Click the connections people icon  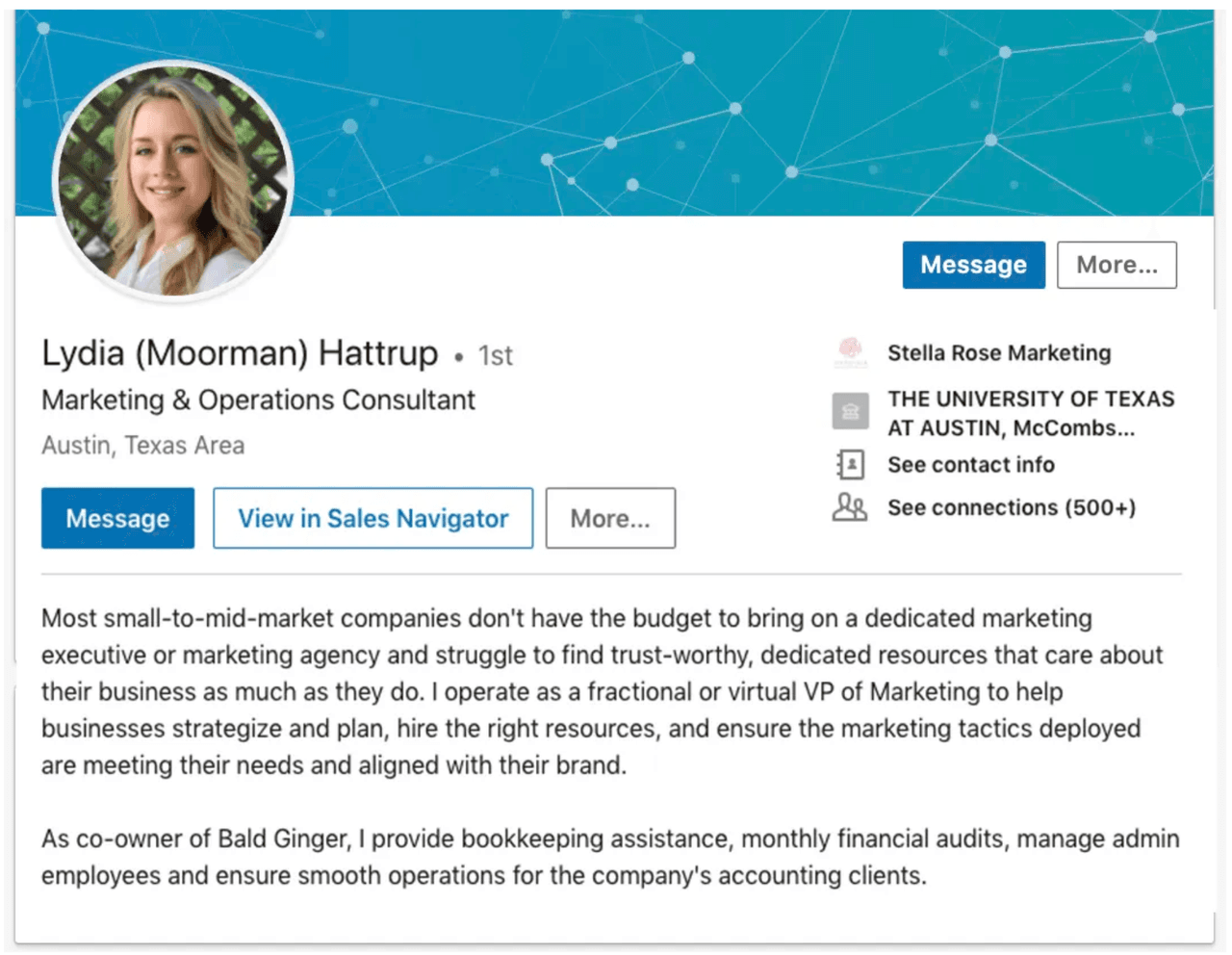pos(850,507)
